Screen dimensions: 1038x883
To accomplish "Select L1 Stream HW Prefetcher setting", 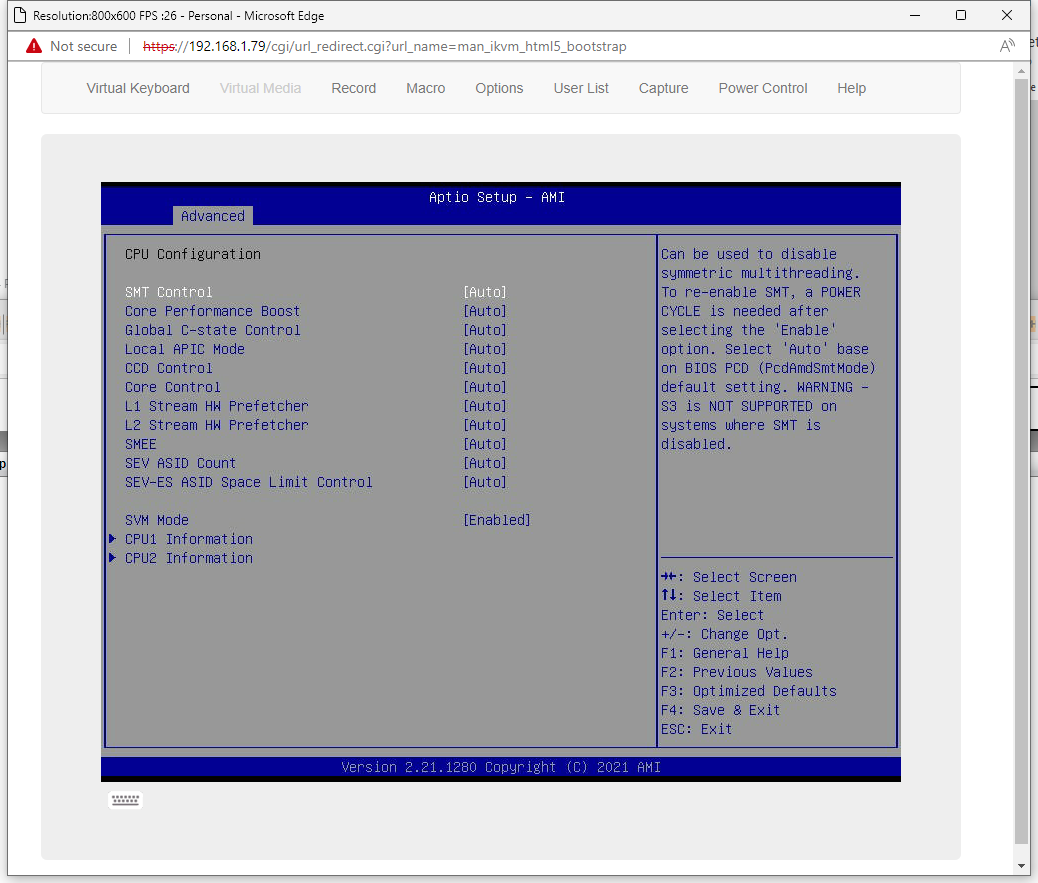I will [216, 406].
